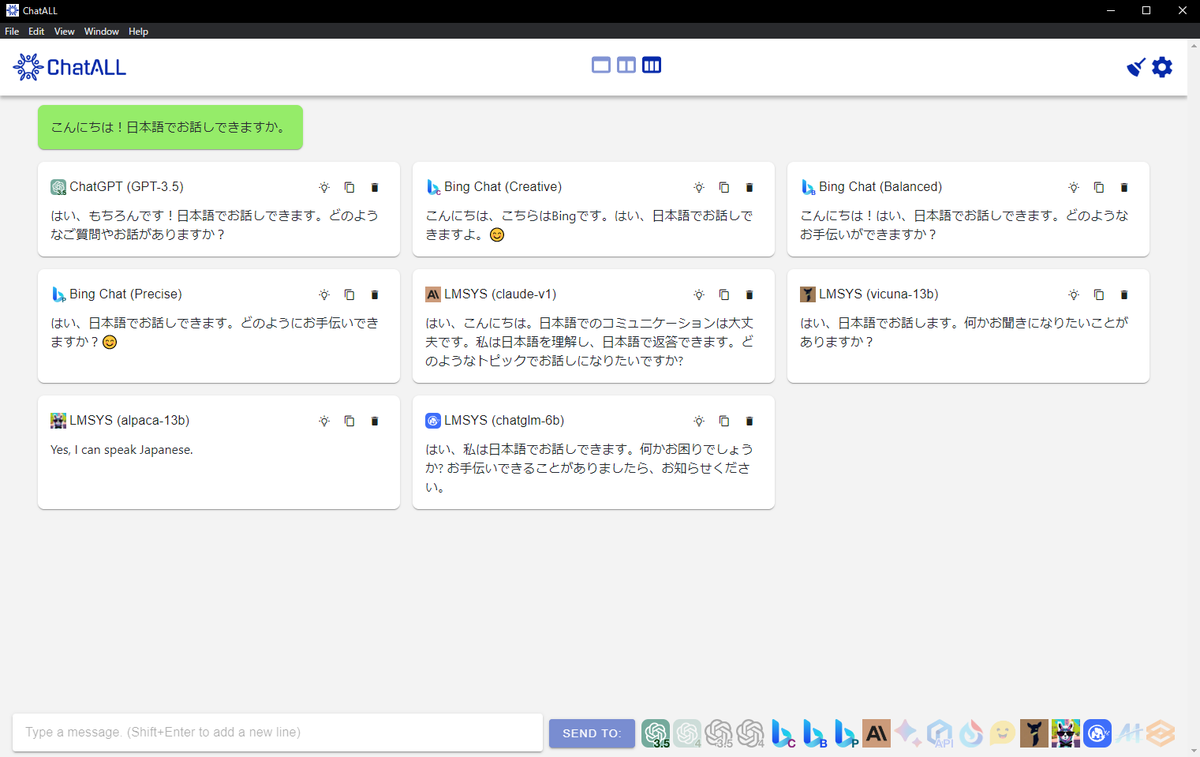
Task: Copy the ChatGPT (GPT-3.5) response
Action: 349,187
